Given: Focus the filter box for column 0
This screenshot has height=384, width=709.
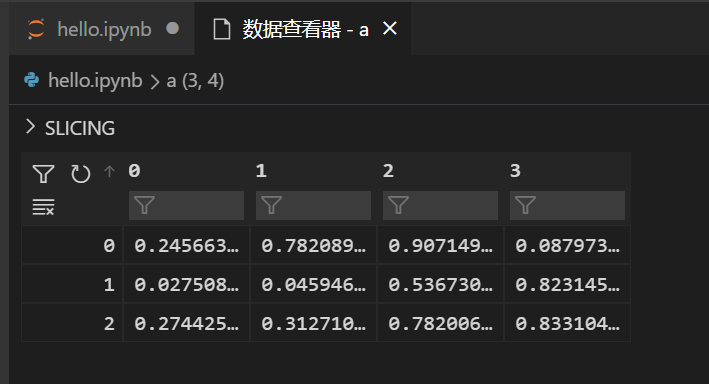Looking at the screenshot, I should [186, 205].
